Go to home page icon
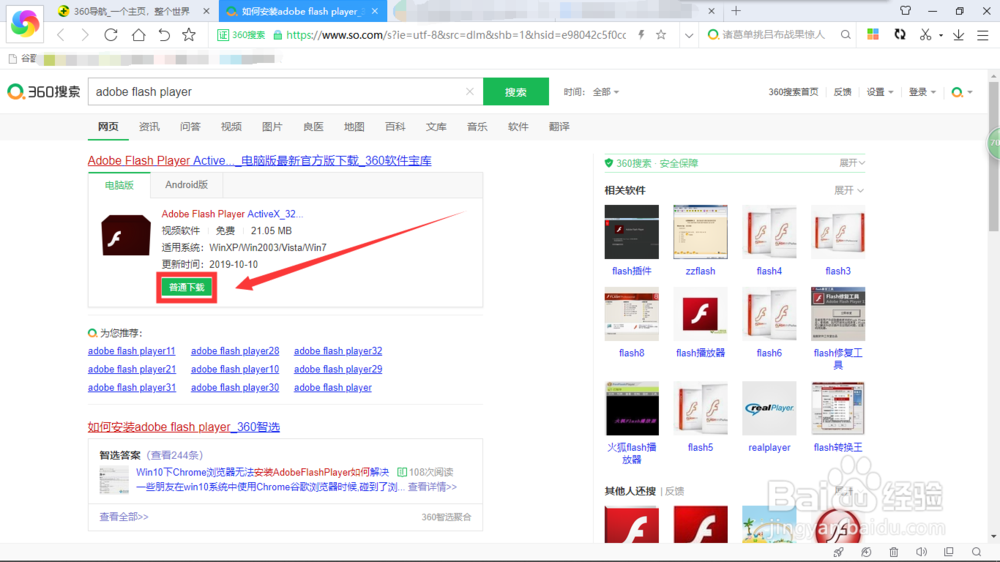Screen dimensions: 1000x562 138,35
